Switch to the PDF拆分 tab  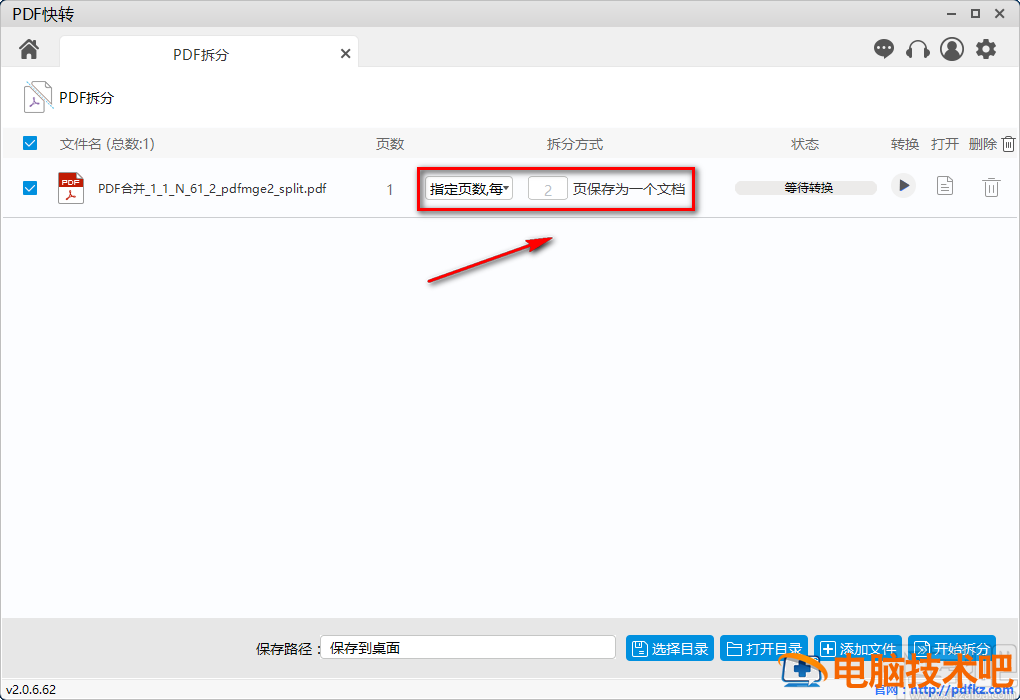point(201,55)
